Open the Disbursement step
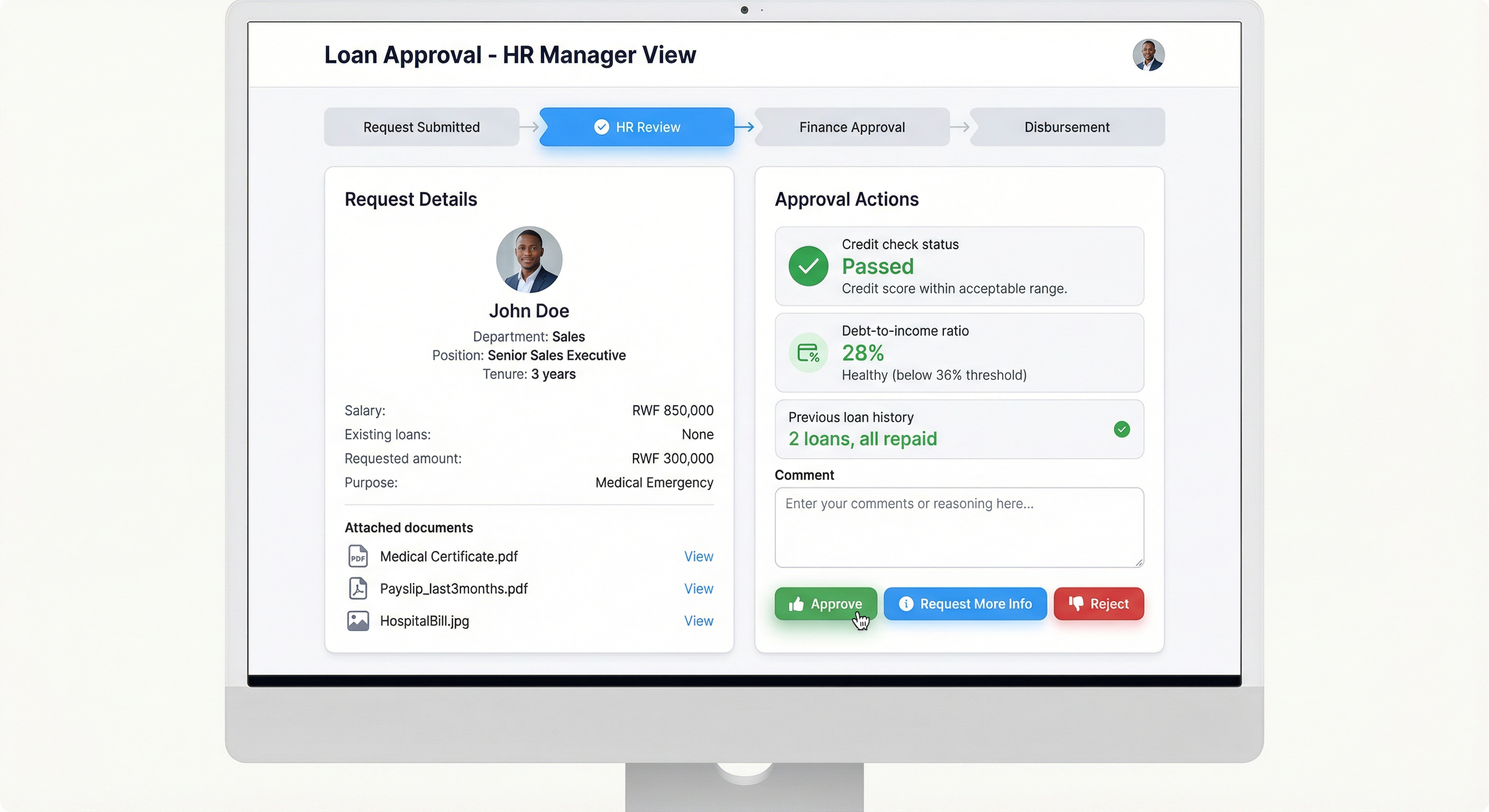Image resolution: width=1489 pixels, height=812 pixels. (x=1067, y=127)
